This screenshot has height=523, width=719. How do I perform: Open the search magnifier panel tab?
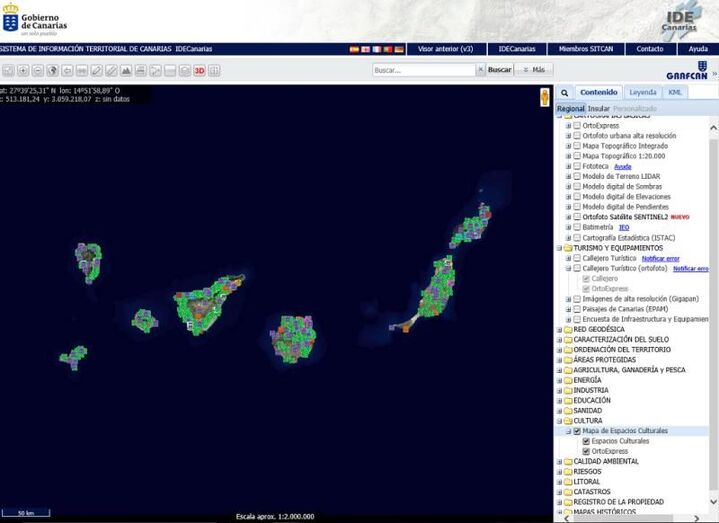564,92
